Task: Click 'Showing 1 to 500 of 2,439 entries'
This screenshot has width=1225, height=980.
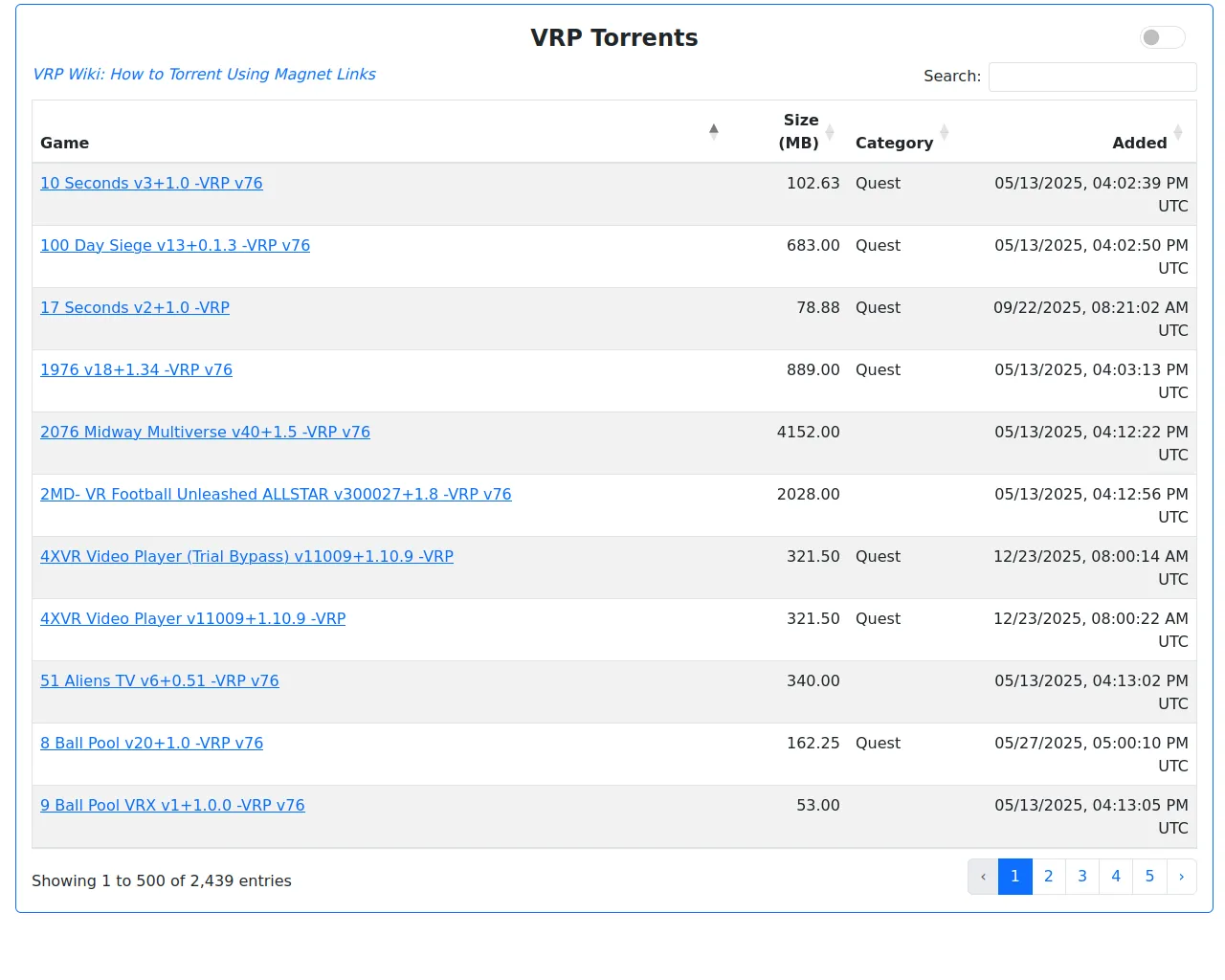Action: [162, 880]
